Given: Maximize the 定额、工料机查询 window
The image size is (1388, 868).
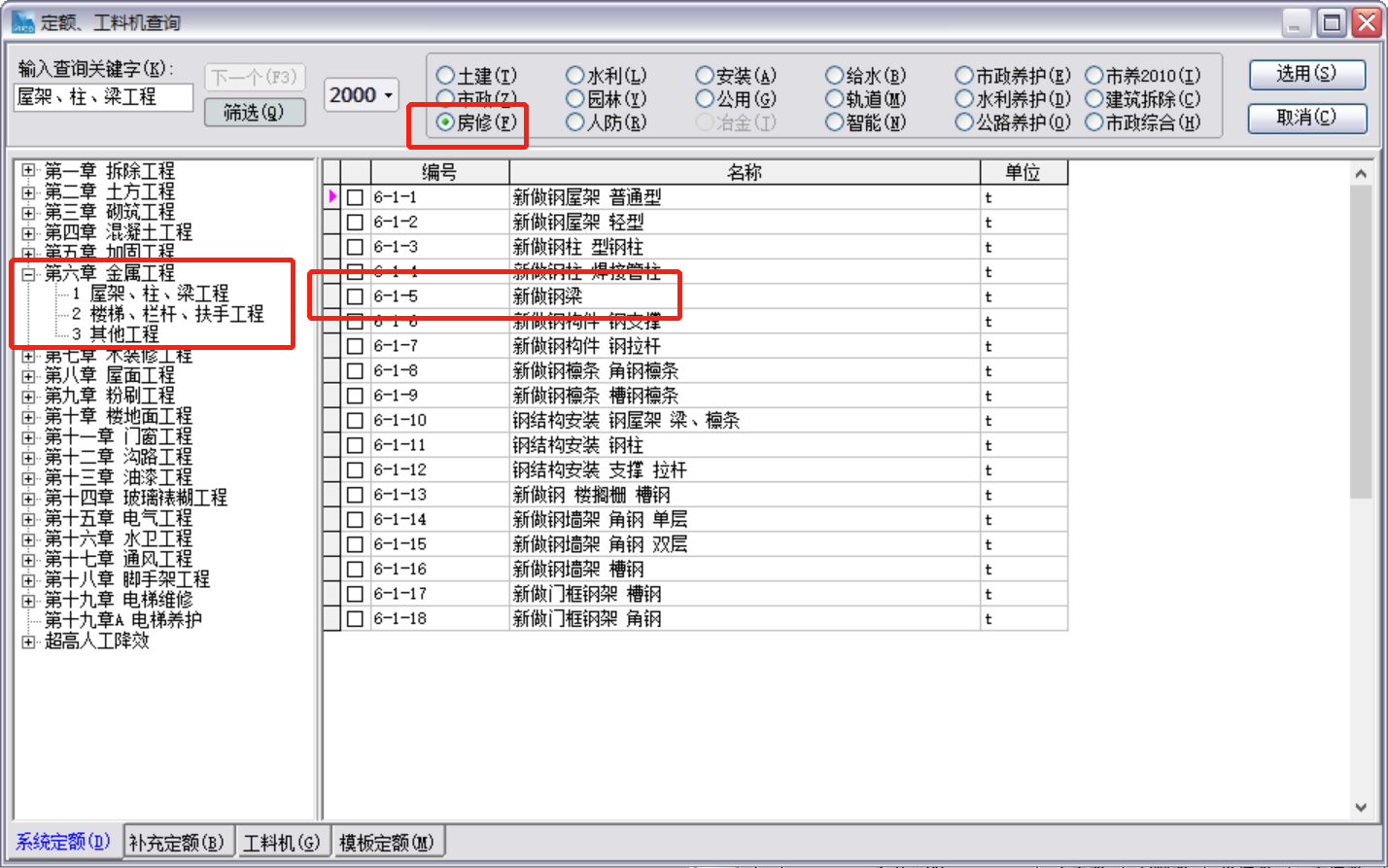Looking at the screenshot, I should 1334,22.
